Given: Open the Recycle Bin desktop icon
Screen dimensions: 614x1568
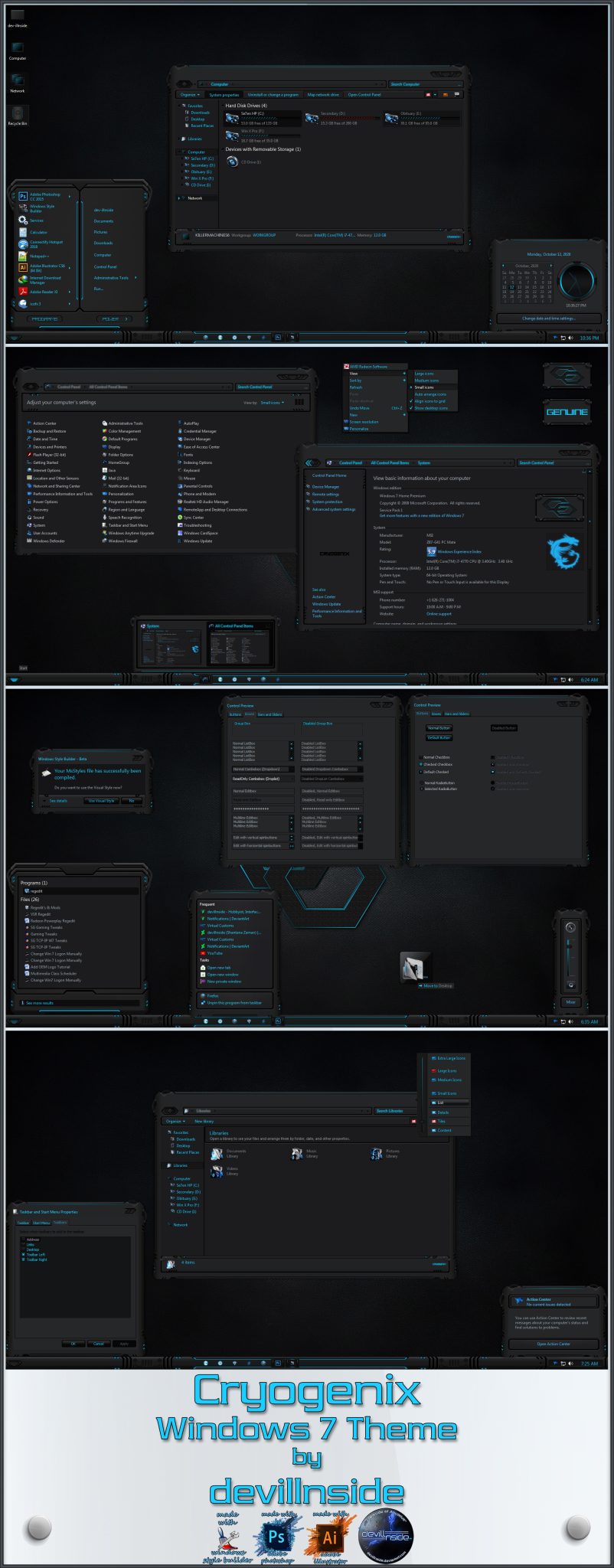Looking at the screenshot, I should 17,115.
